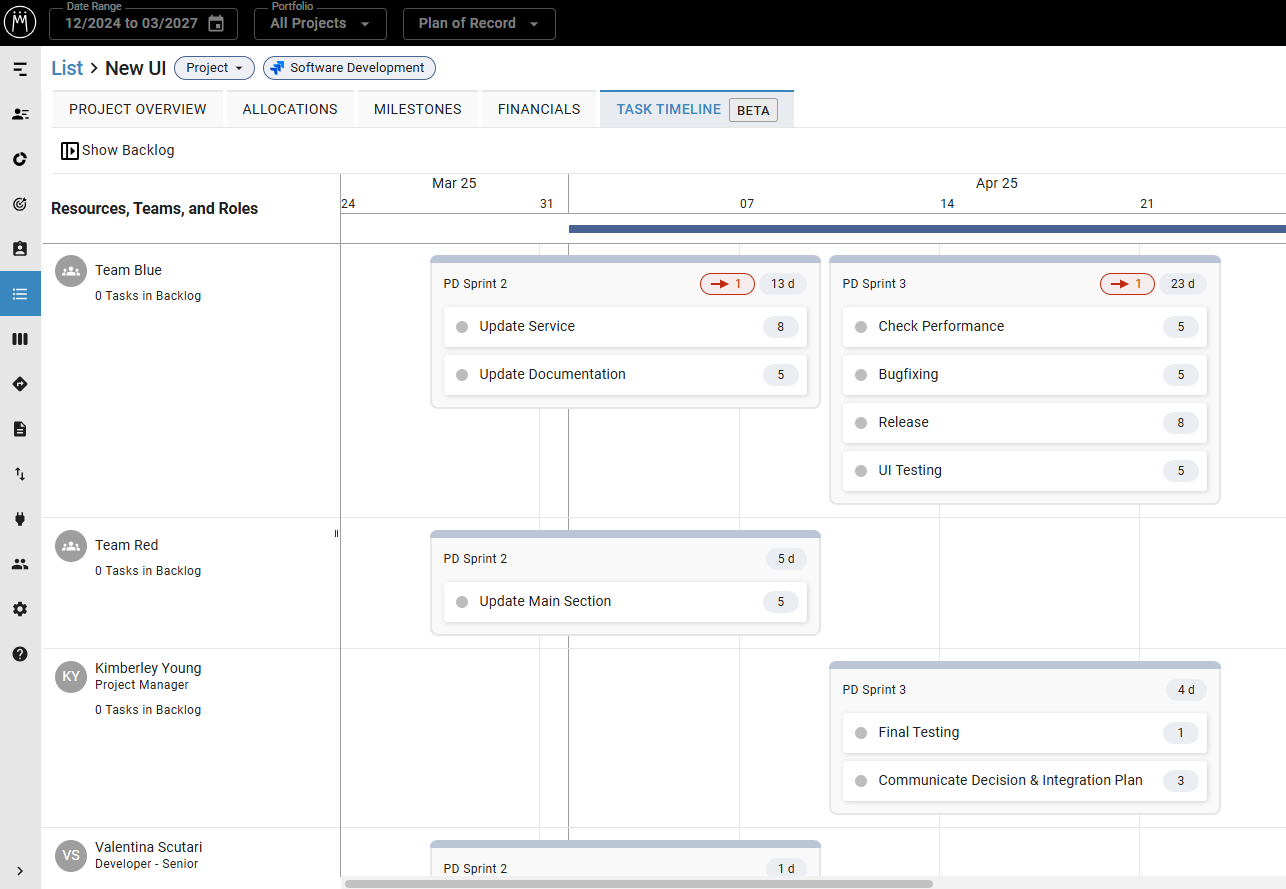Open the resources list sidebar icon
Image resolution: width=1286 pixels, height=889 pixels.
[x=20, y=114]
